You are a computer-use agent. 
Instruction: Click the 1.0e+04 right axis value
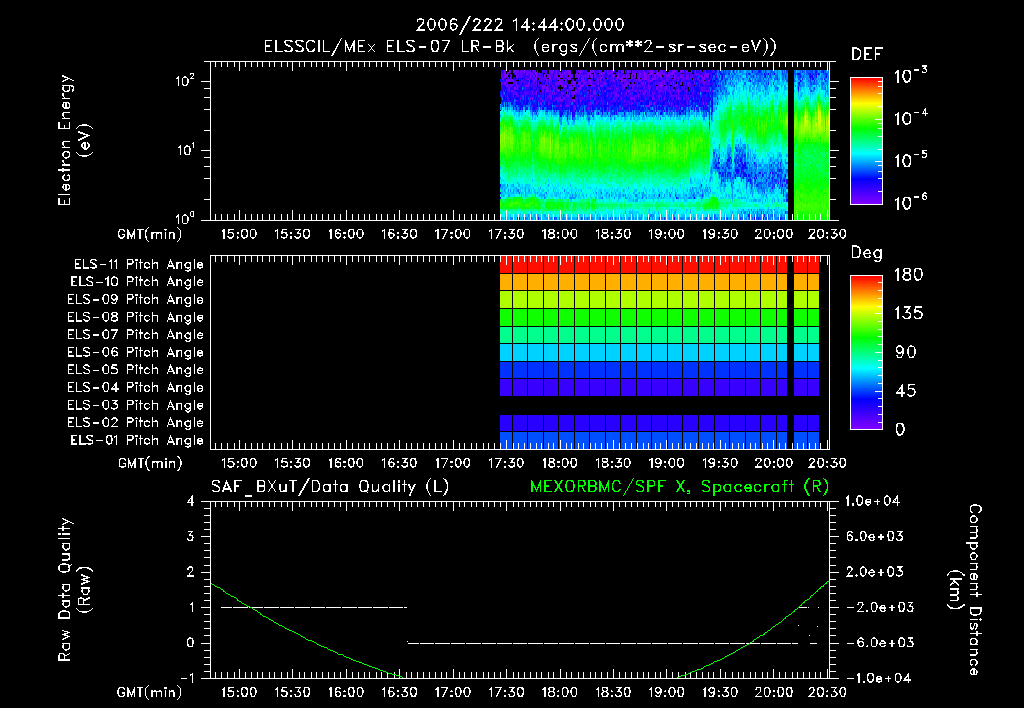click(x=872, y=502)
